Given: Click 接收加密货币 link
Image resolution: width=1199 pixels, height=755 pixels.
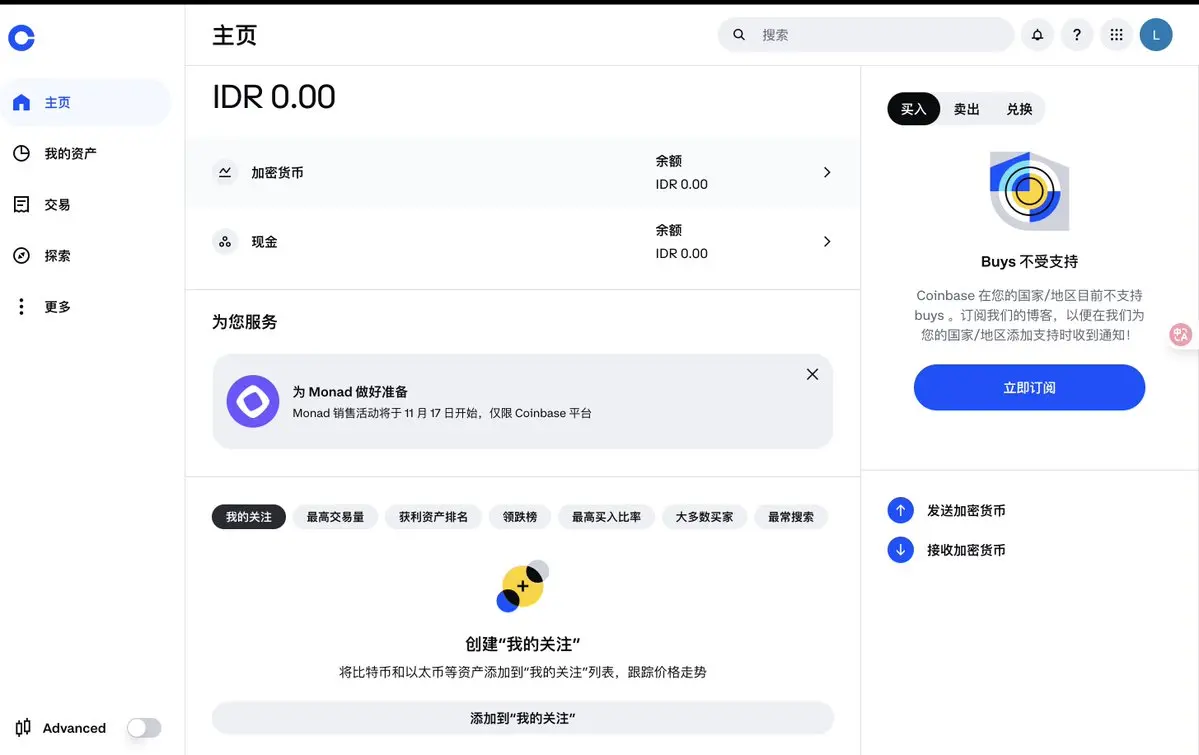Looking at the screenshot, I should pyautogui.click(x=966, y=550).
